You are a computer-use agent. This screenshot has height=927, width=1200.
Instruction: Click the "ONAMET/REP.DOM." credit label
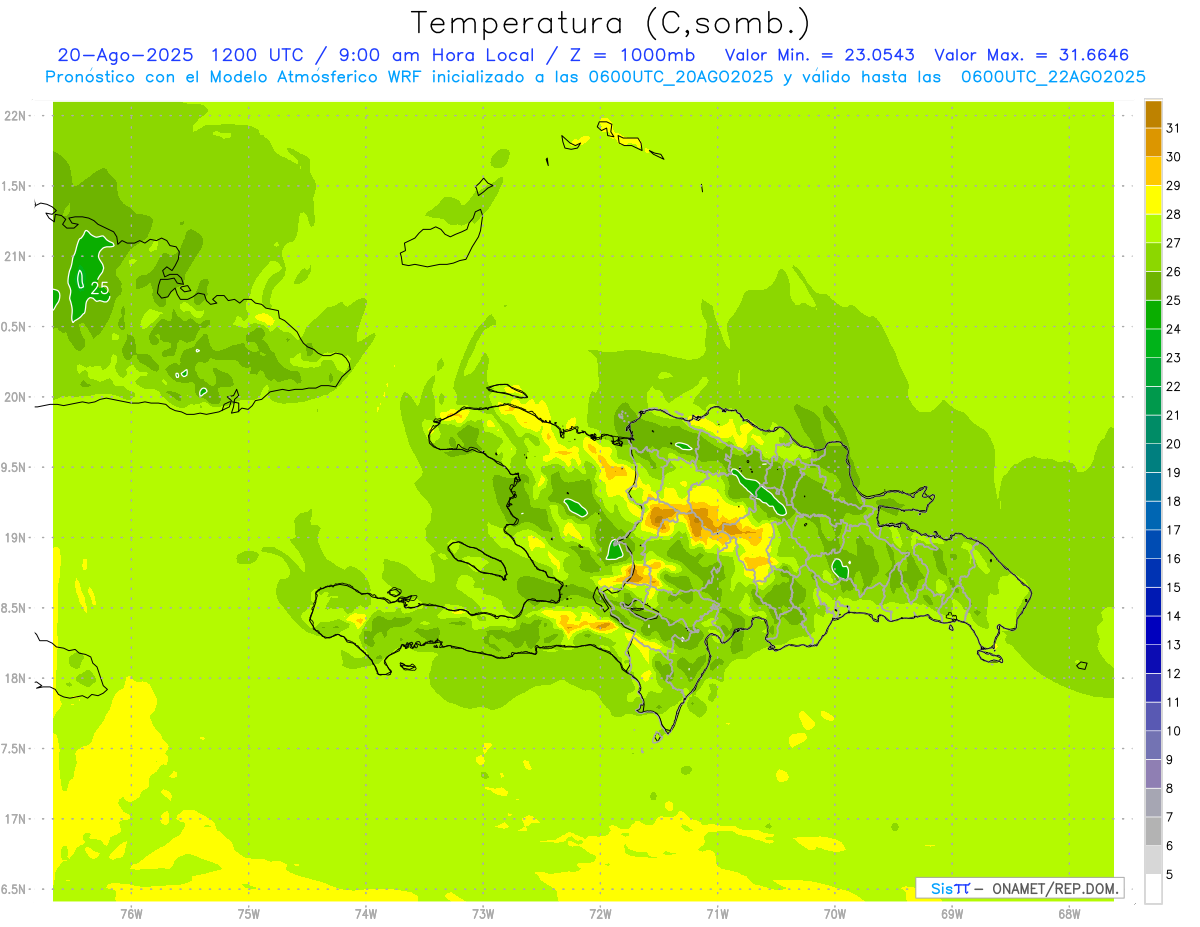point(1056,888)
